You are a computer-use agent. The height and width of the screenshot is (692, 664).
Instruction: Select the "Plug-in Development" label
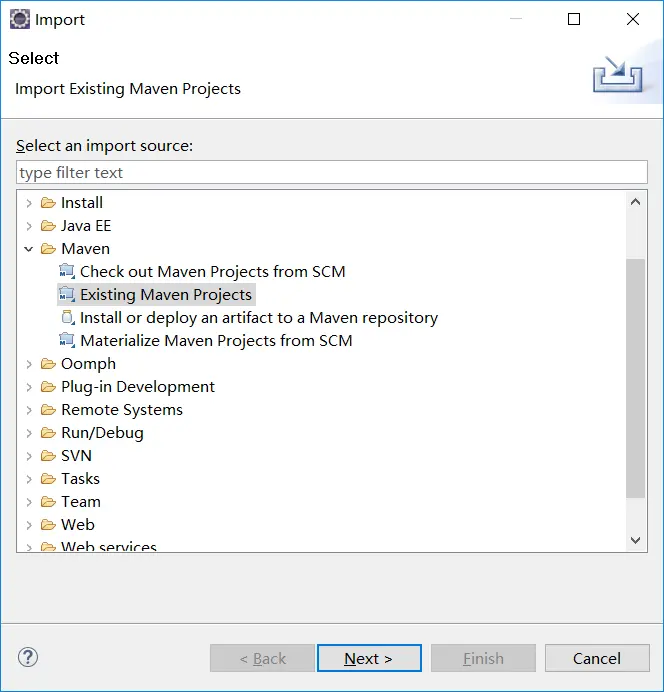(138, 387)
